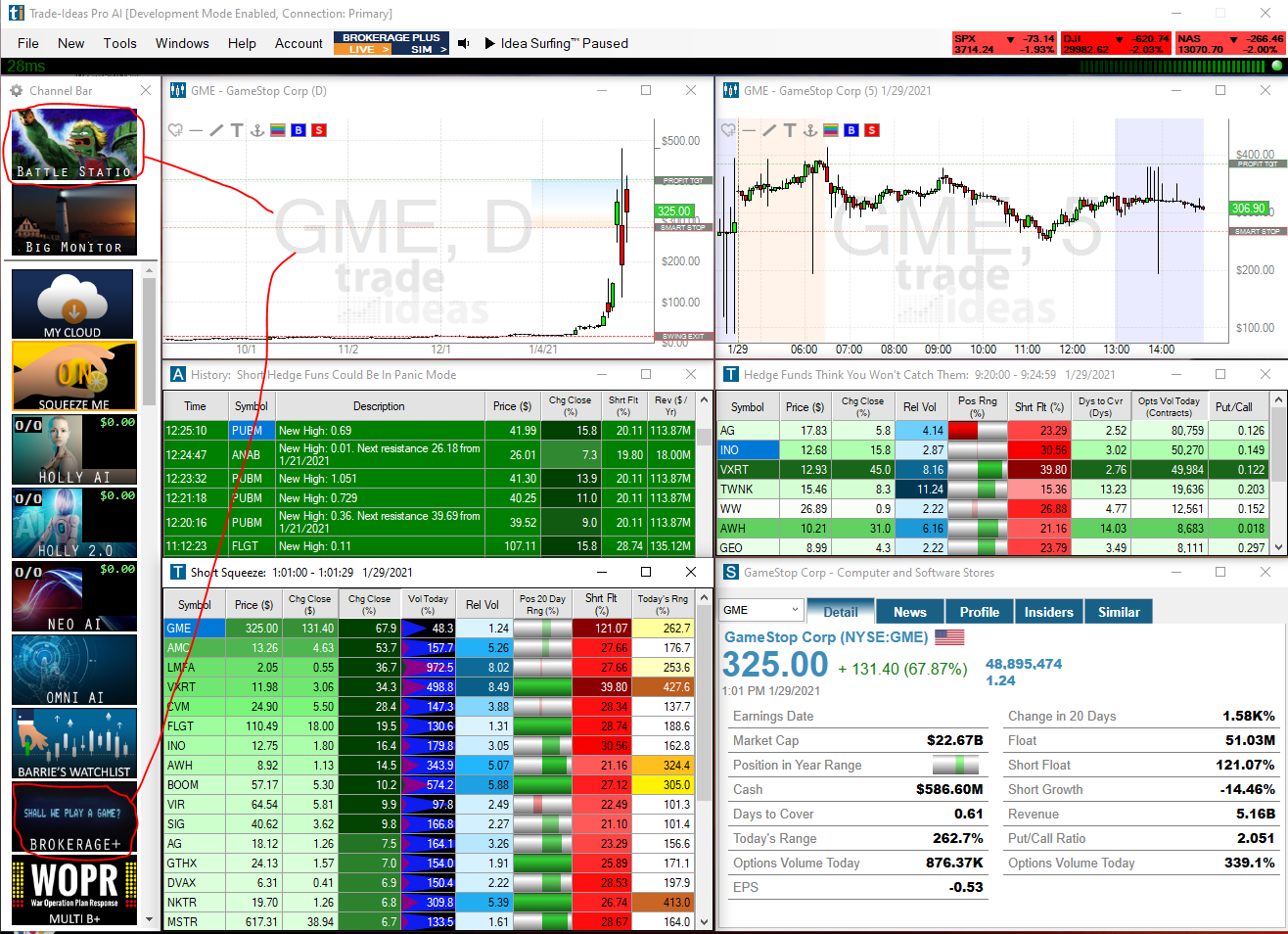Select text tool on GME daily chart
Image resolution: width=1288 pixels, height=934 pixels.
point(237,130)
